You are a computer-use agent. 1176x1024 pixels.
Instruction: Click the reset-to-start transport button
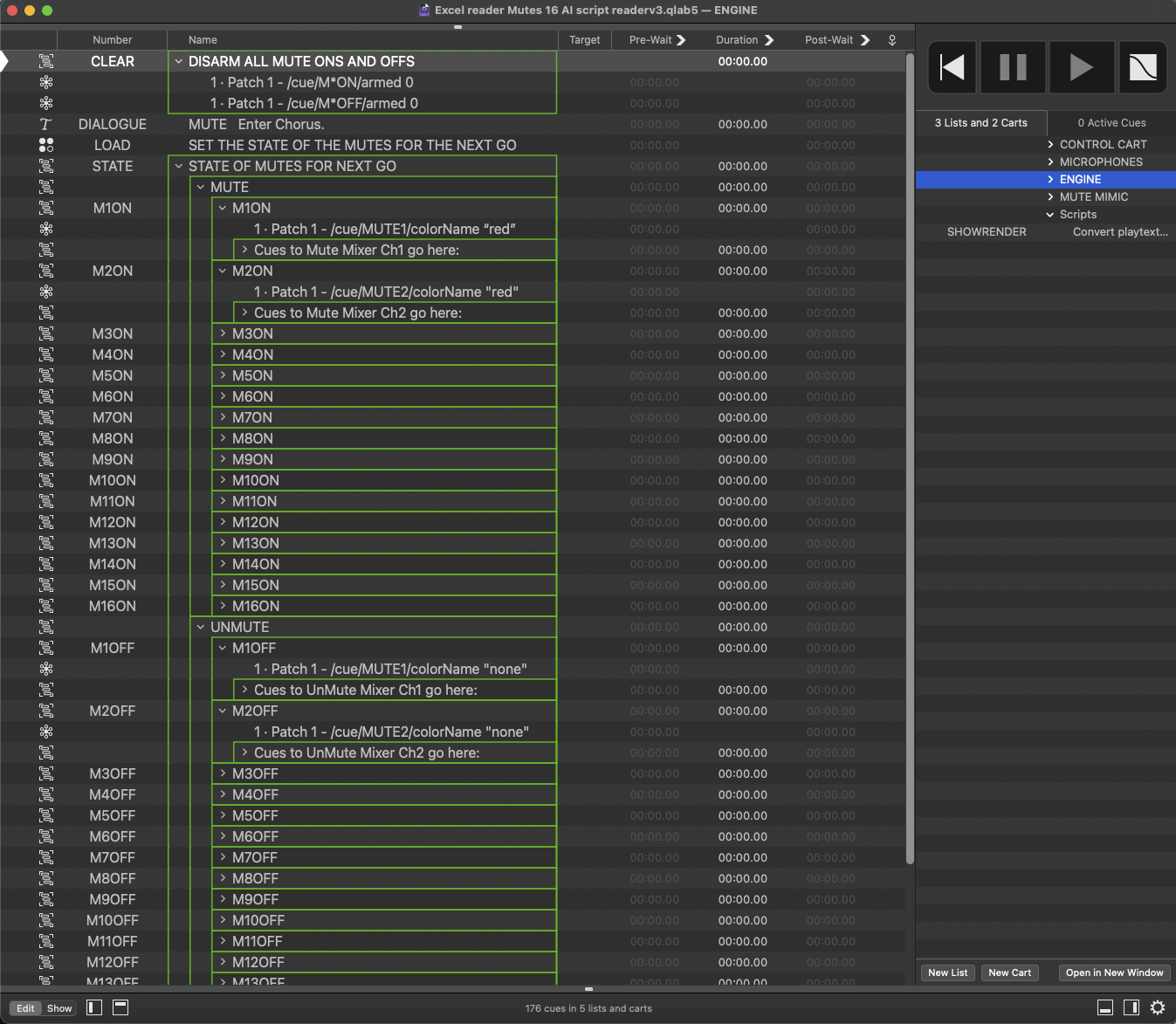(x=952, y=67)
